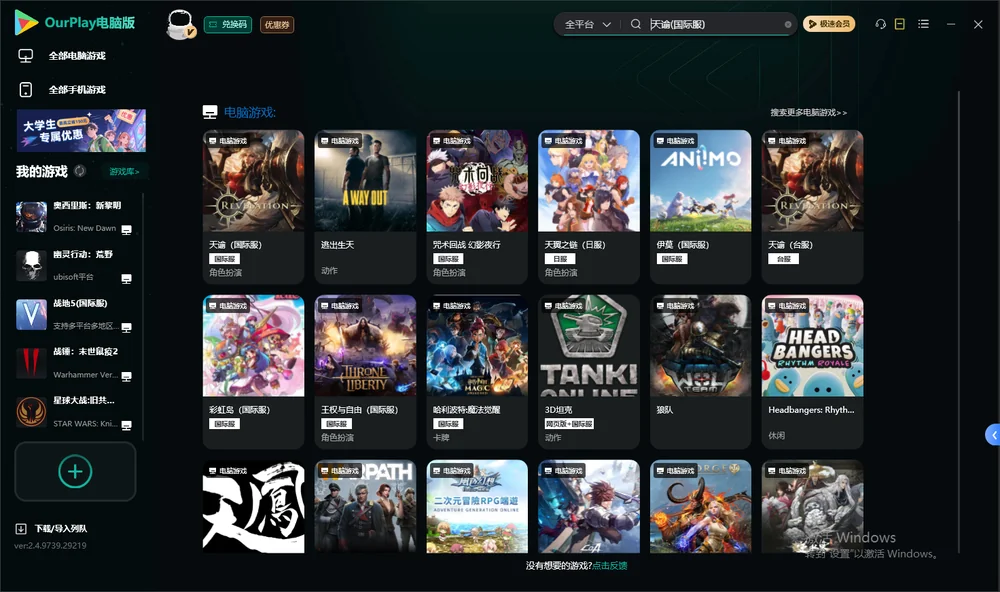Open the 哈利波特:魔法觉醒 card
The image size is (1000, 592).
tap(477, 372)
